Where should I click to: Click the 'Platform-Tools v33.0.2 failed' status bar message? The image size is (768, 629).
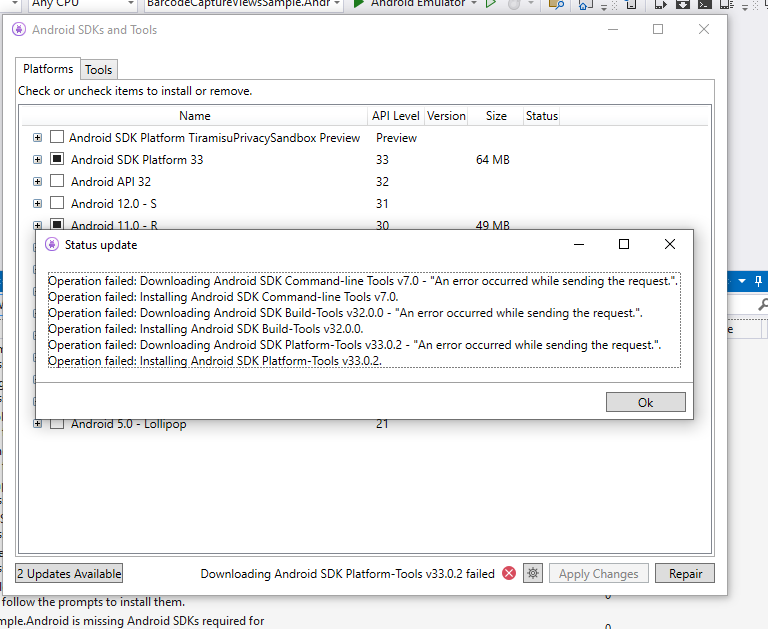click(x=348, y=574)
